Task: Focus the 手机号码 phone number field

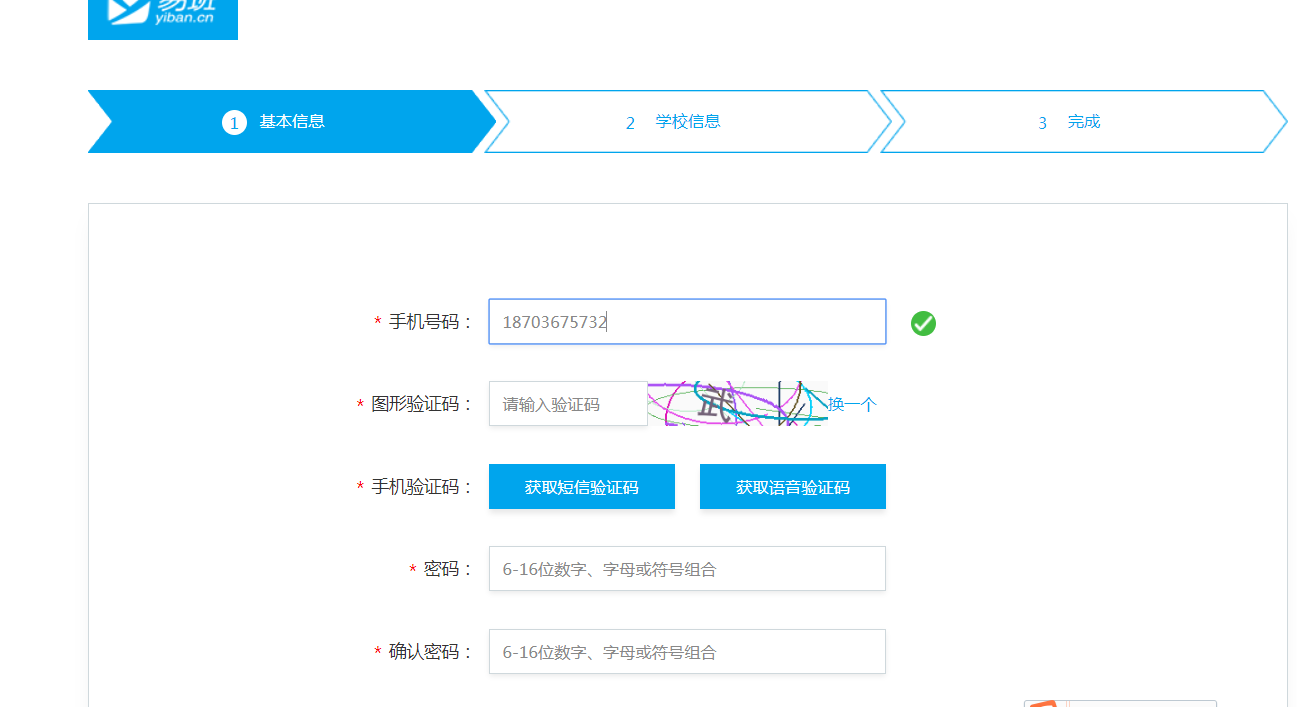Action: click(687, 322)
